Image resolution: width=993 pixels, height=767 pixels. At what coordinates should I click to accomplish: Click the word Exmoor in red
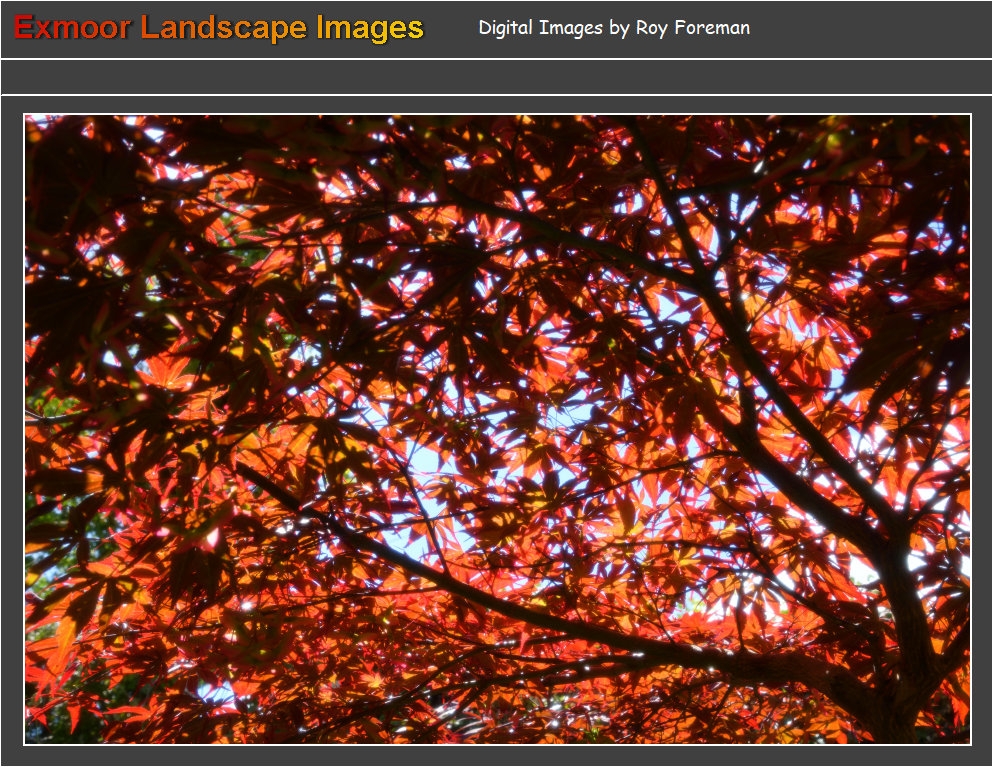(x=72, y=28)
